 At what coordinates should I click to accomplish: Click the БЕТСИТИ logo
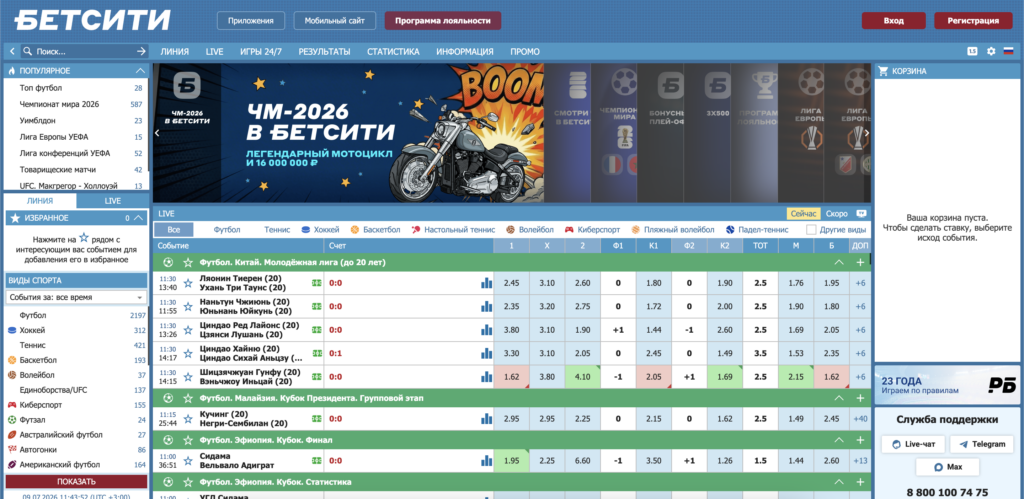pyautogui.click(x=93, y=20)
